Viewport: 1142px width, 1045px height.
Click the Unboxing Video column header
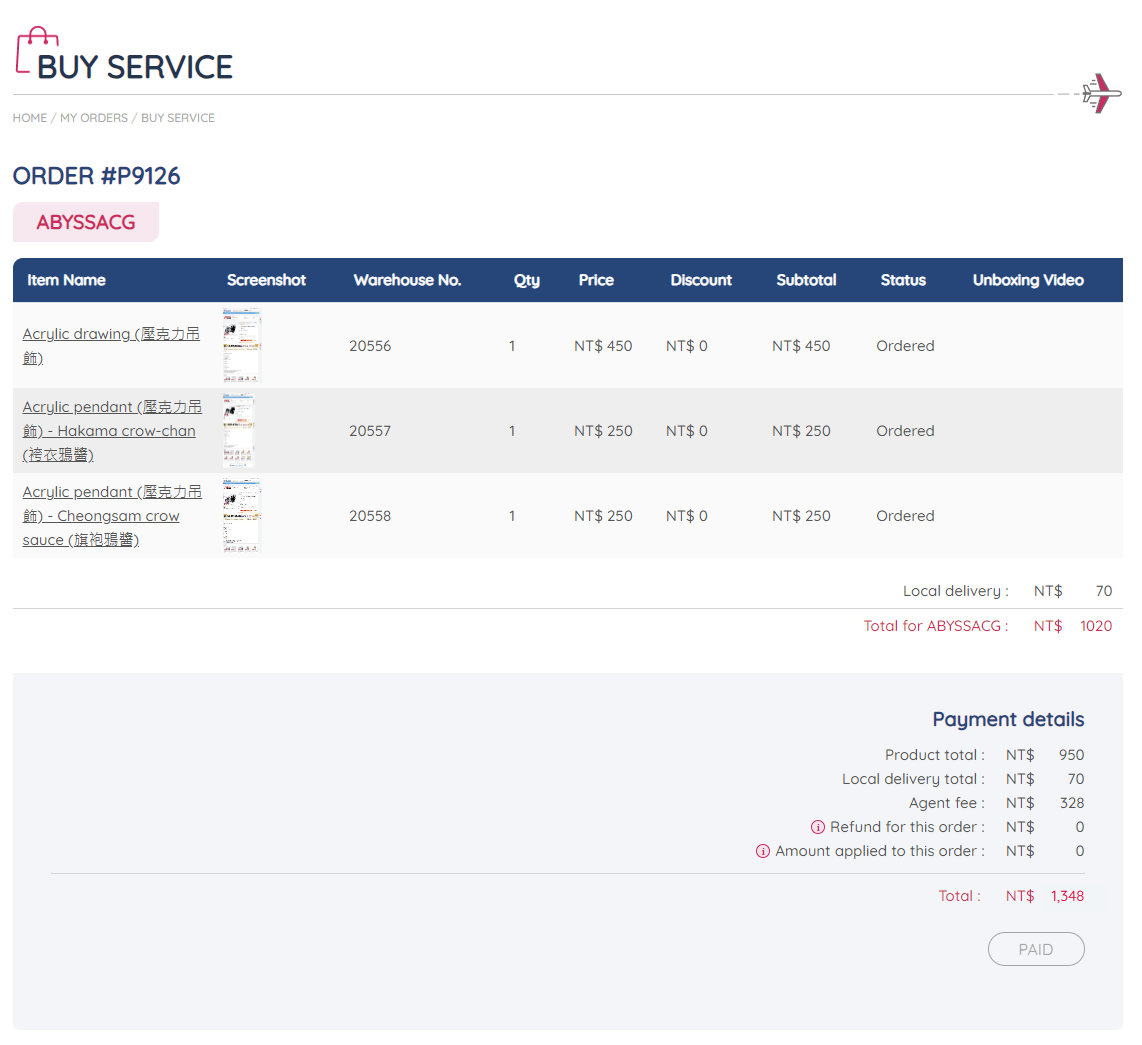(1028, 280)
